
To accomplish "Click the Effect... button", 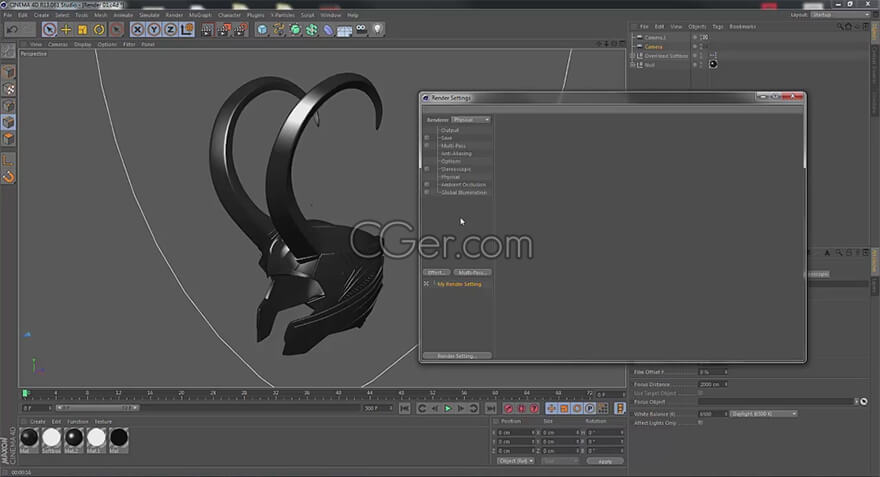I will coord(437,272).
